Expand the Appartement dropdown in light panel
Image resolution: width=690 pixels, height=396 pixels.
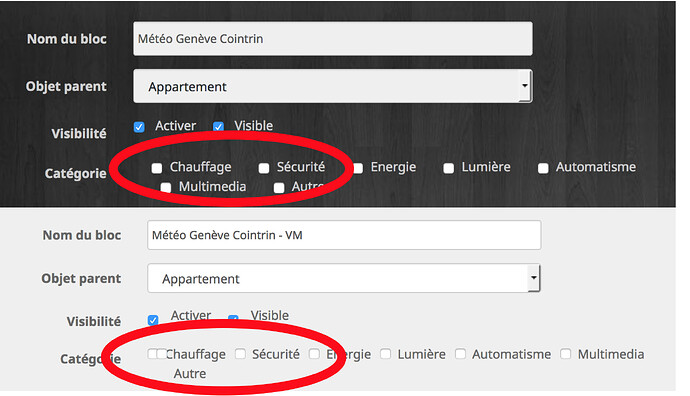point(344,278)
